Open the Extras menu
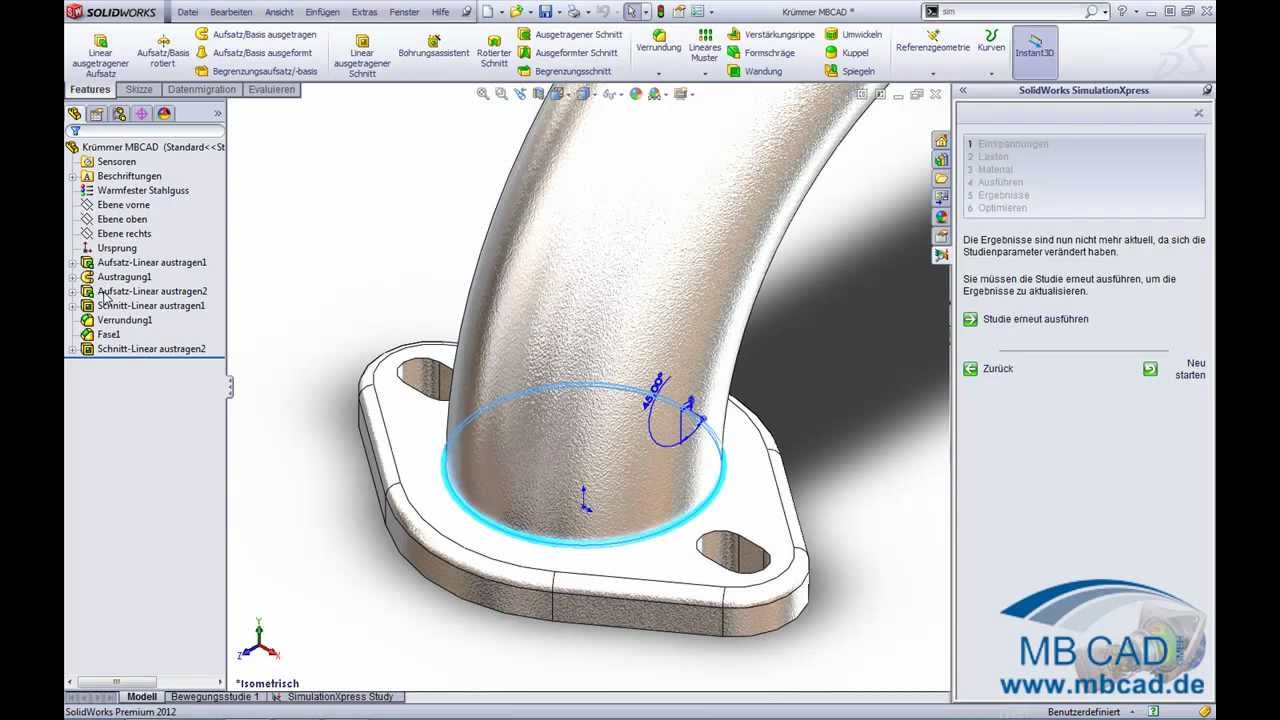 pos(364,12)
